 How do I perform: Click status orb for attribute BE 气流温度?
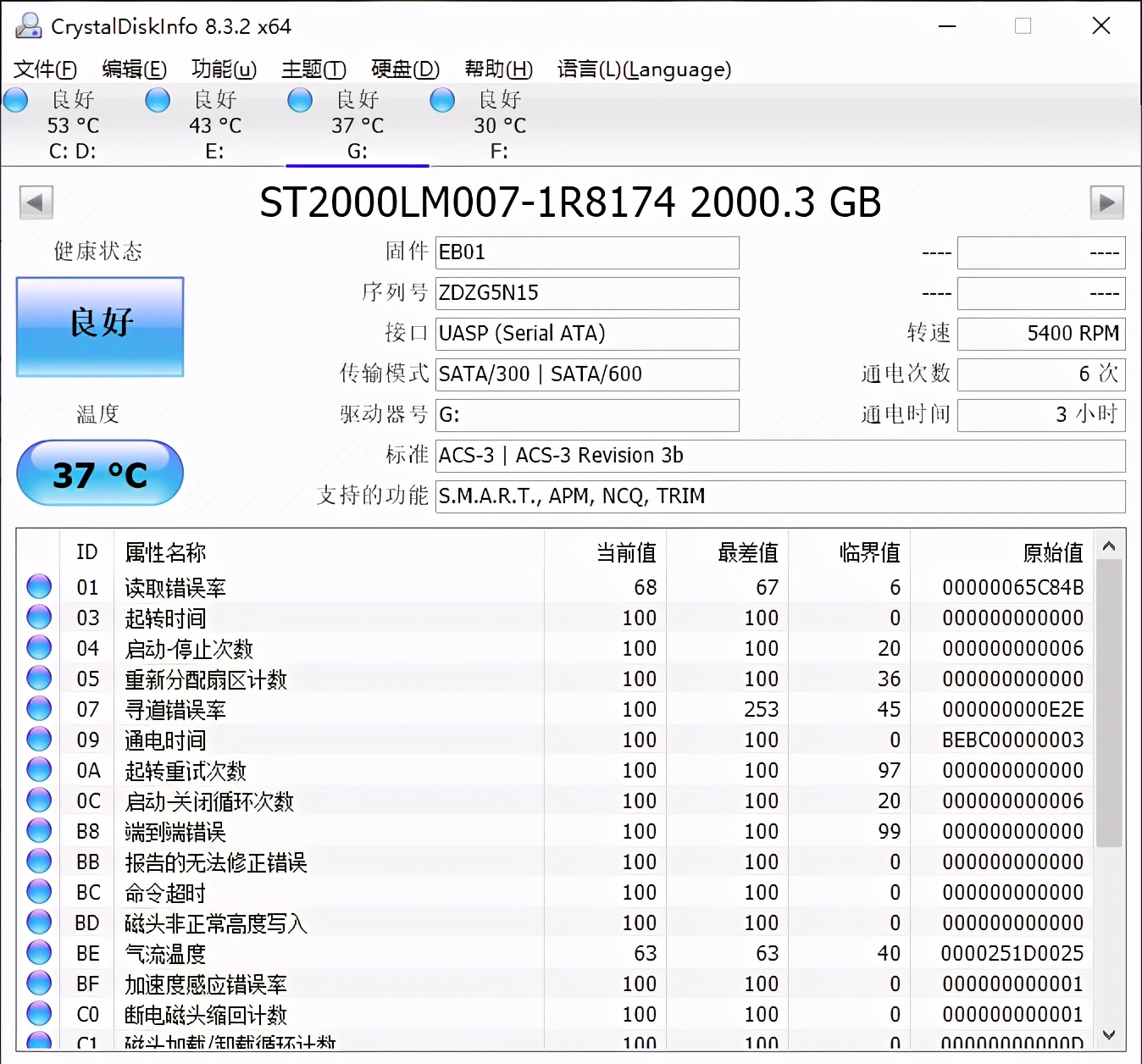[x=39, y=952]
